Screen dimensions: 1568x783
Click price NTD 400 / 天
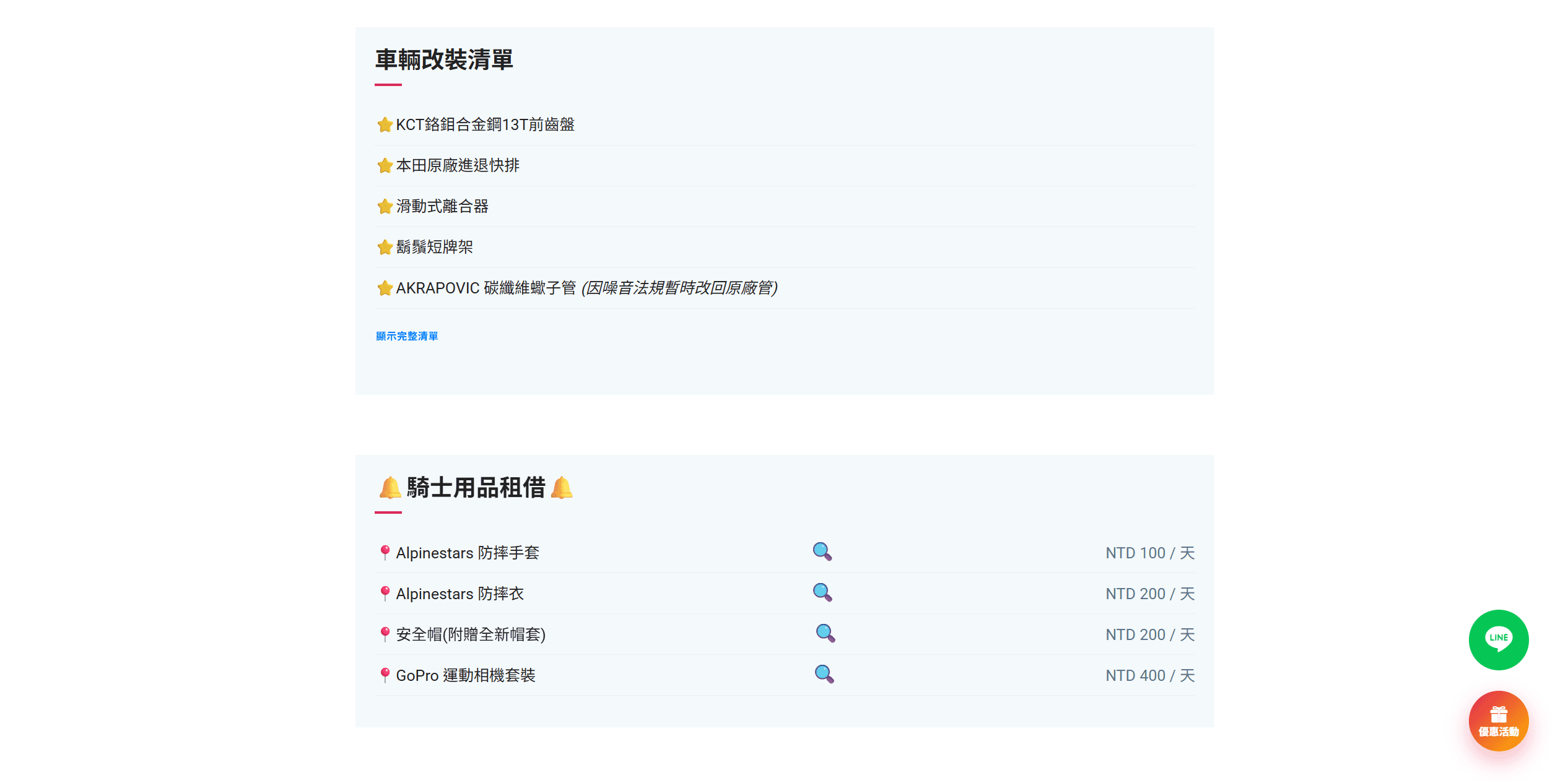point(1150,675)
